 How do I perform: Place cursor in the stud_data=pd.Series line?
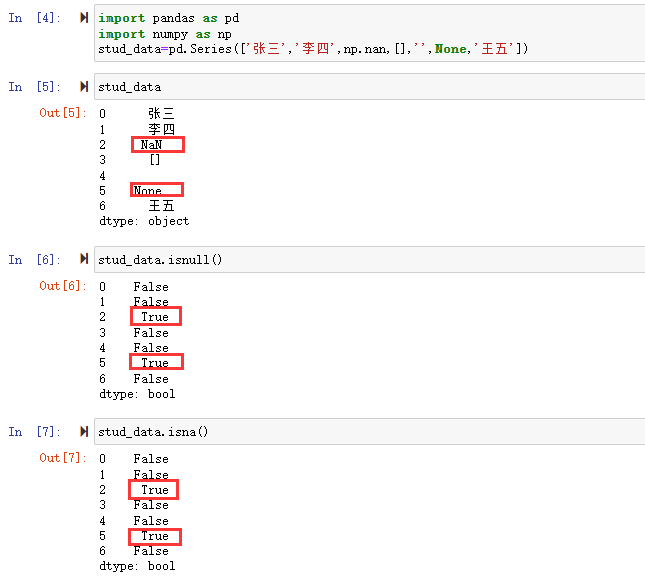pos(312,49)
